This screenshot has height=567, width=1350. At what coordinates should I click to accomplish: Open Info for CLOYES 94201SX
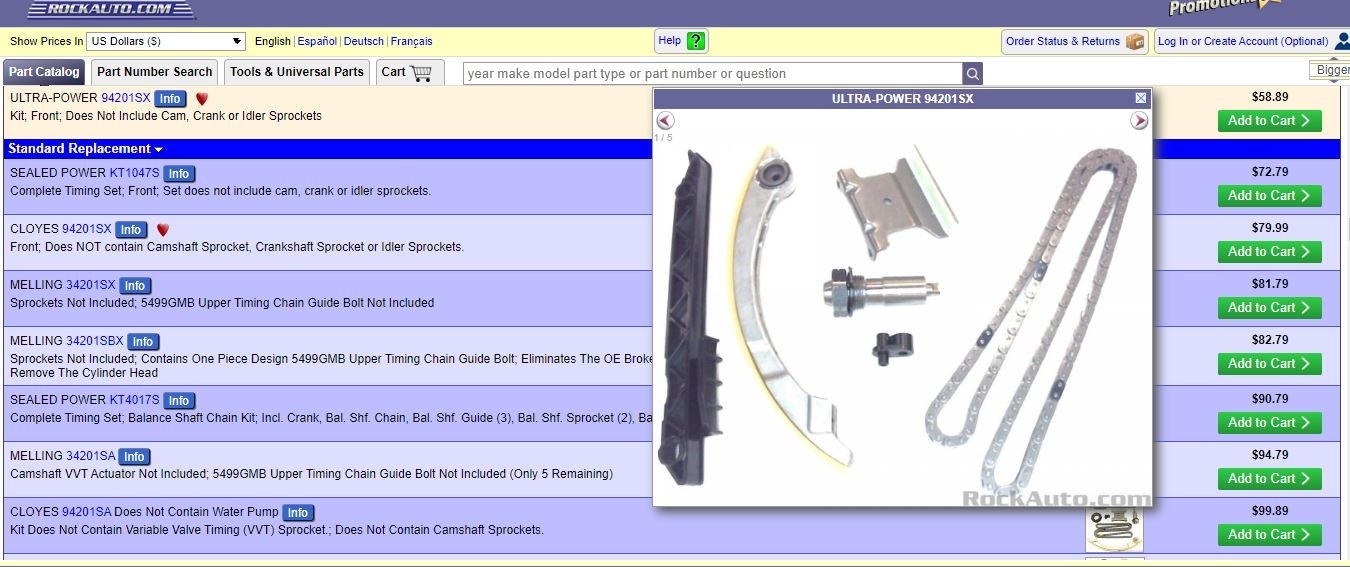[131, 230]
